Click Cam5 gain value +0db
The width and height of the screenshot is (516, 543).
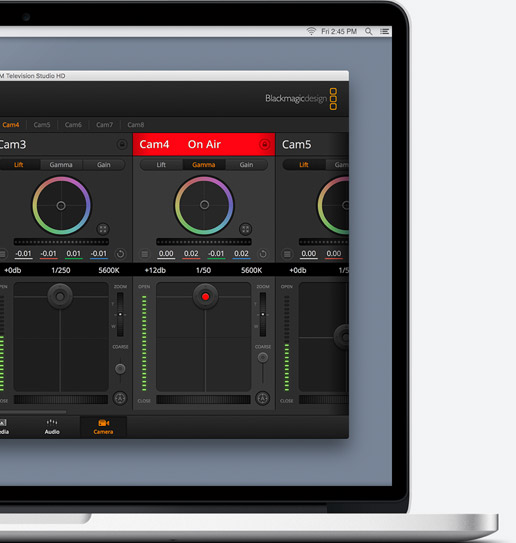[298, 270]
